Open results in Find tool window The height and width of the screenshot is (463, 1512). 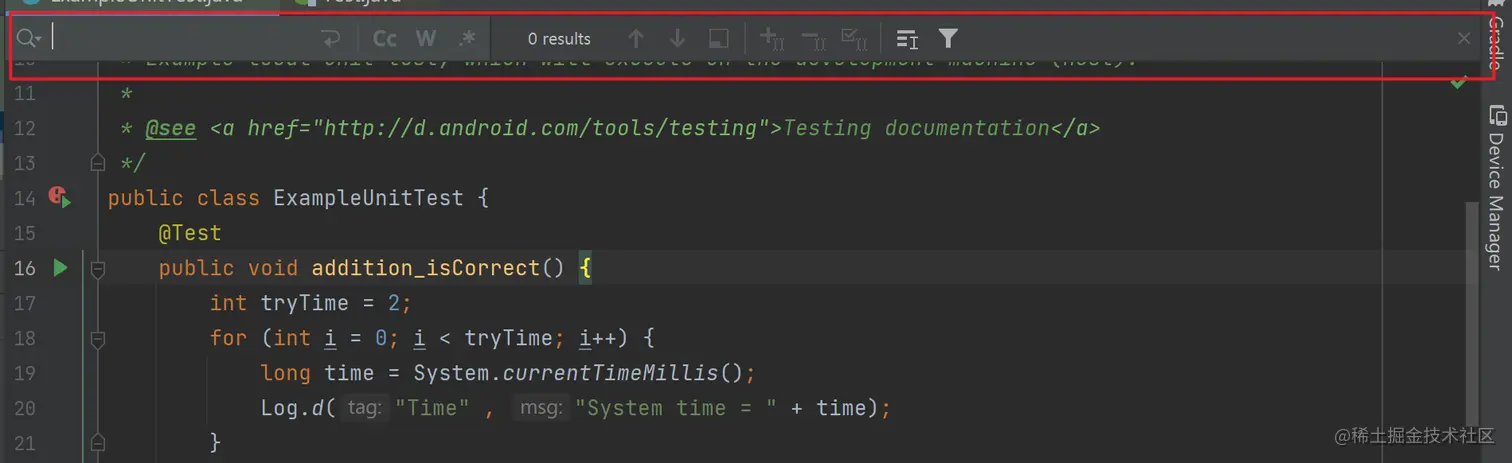pyautogui.click(x=718, y=39)
